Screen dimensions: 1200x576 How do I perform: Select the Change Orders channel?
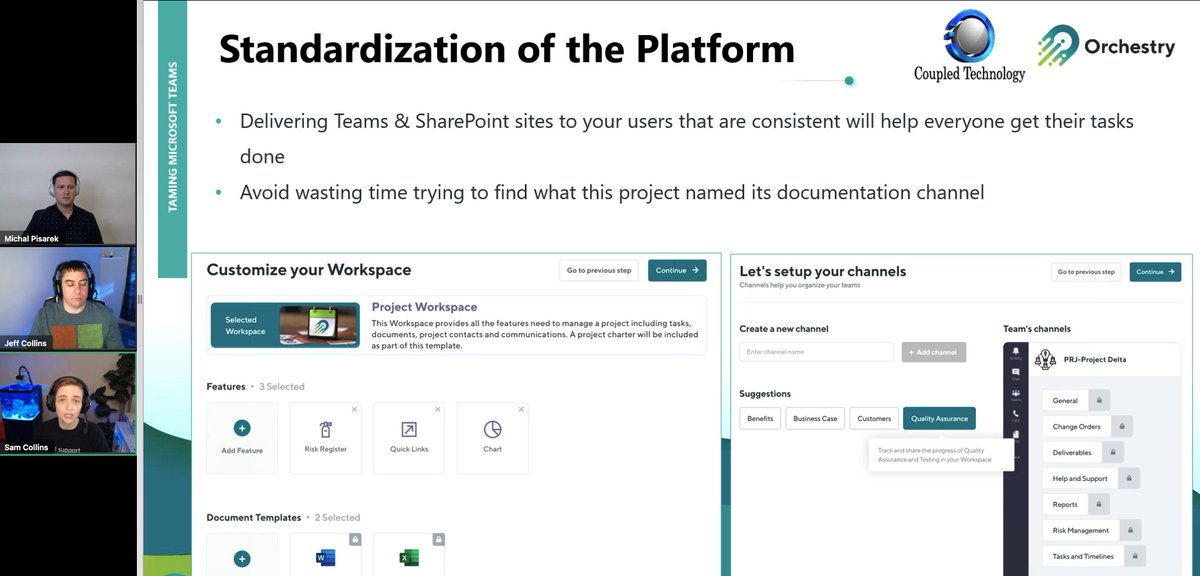pyautogui.click(x=1076, y=426)
